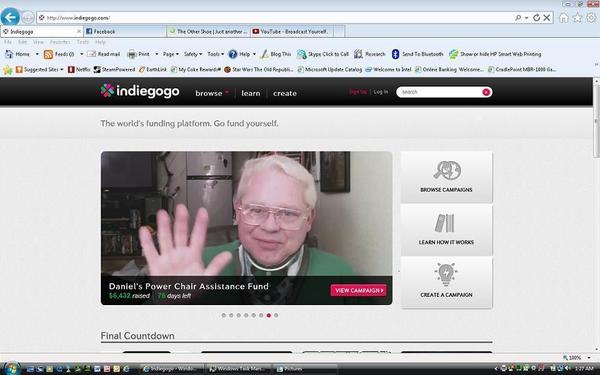
Task: Click the Send To Bluetooth icon
Action: pos(395,54)
